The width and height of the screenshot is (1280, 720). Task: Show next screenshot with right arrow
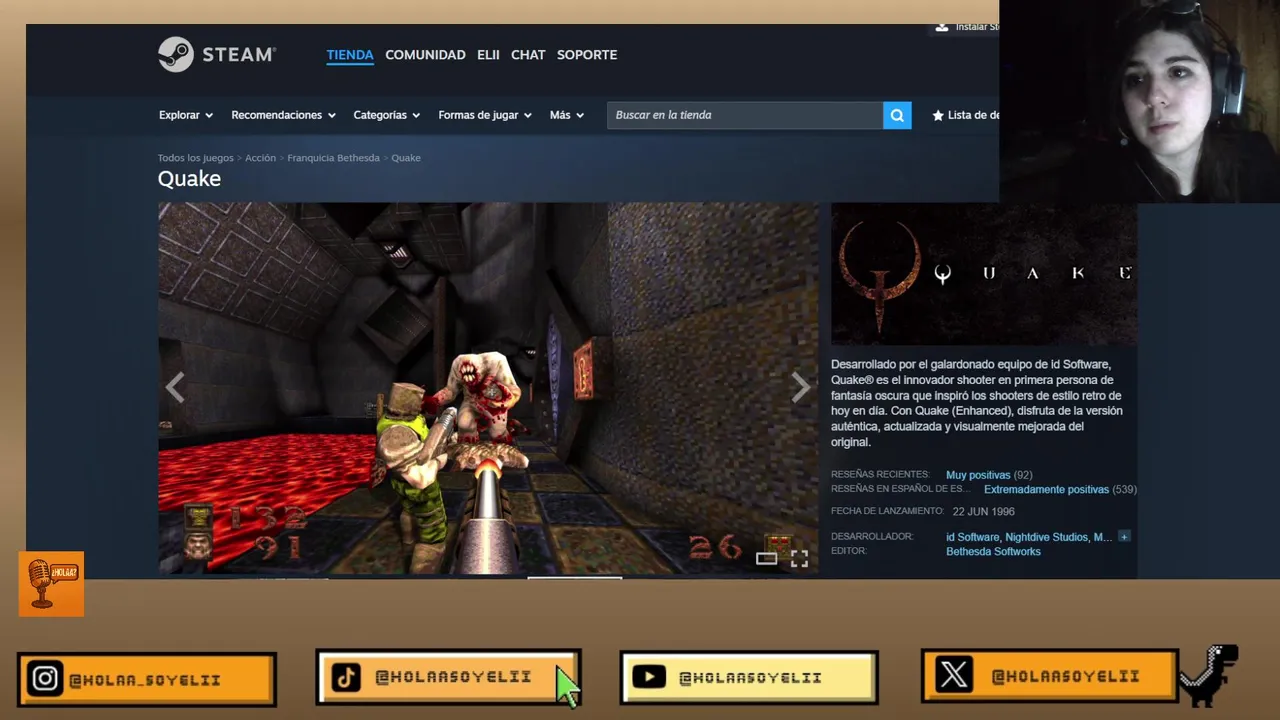click(x=800, y=387)
